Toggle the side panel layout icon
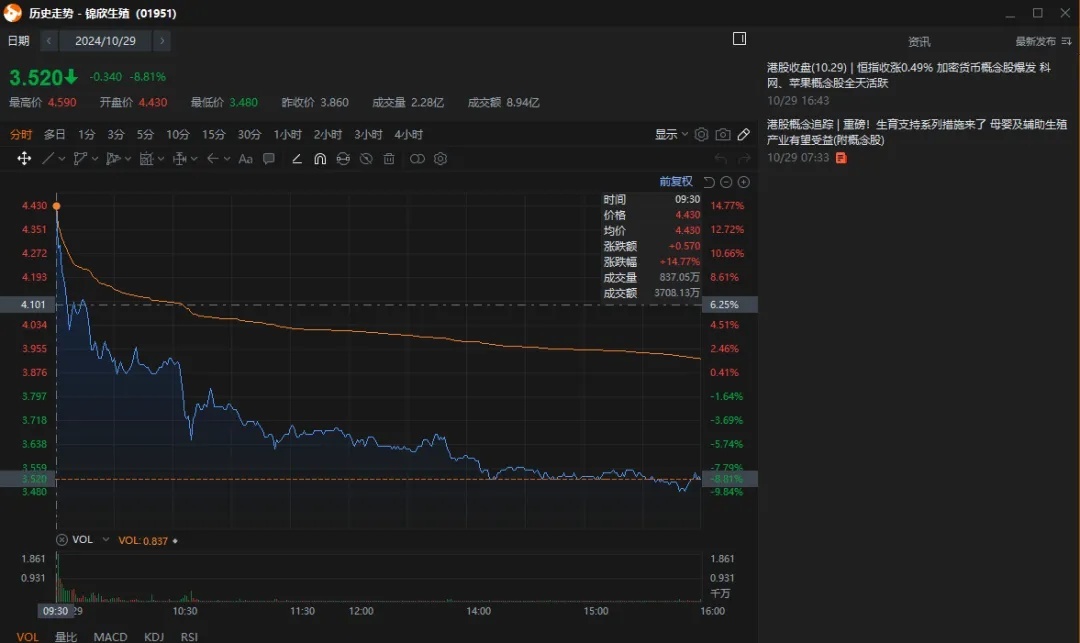1080x643 pixels. (x=740, y=39)
